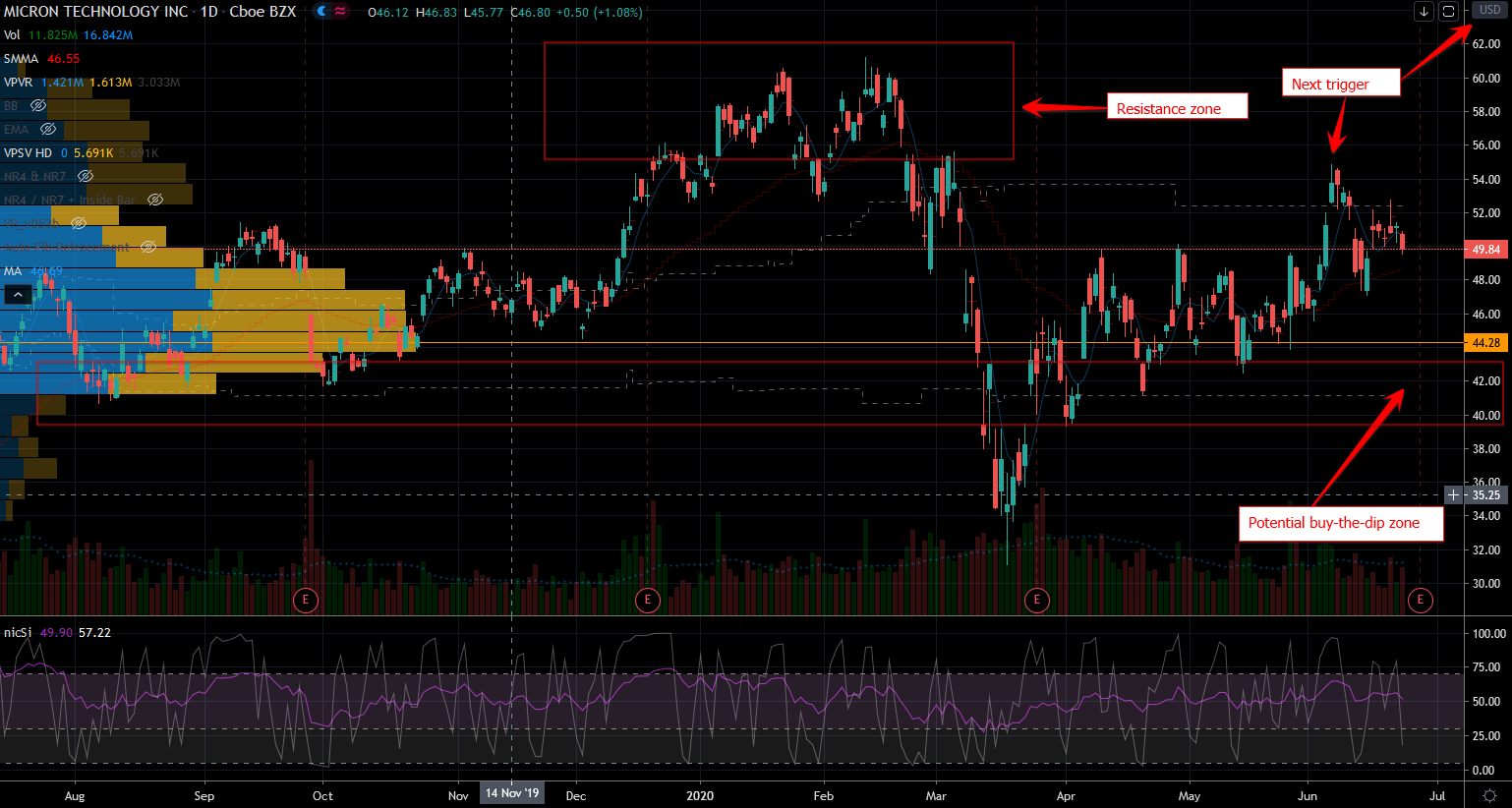The height and width of the screenshot is (808, 1512).
Task: Click the Jul label on the time axis
Action: [x=1437, y=796]
